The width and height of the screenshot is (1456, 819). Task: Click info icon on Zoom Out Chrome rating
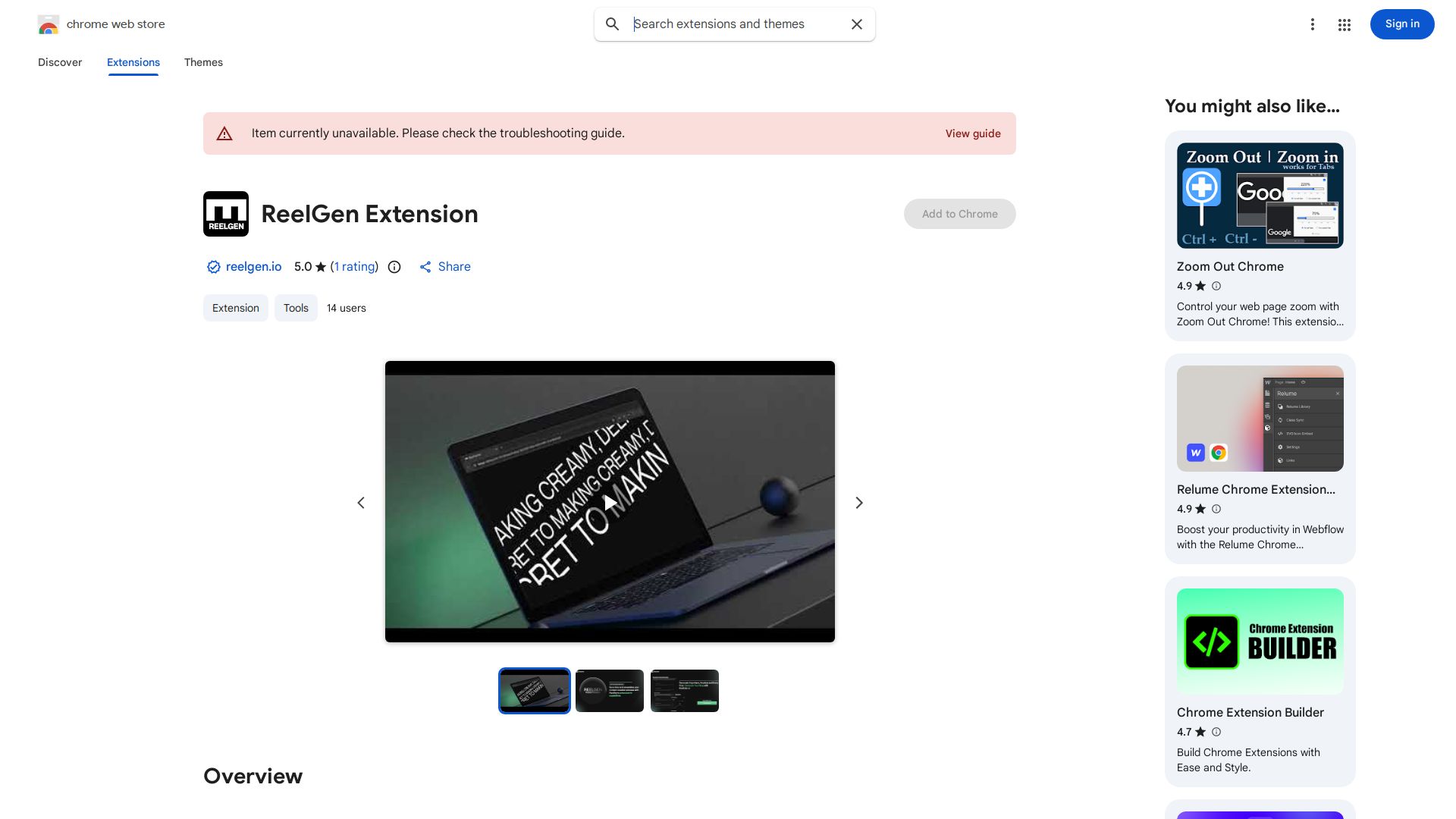point(1216,286)
